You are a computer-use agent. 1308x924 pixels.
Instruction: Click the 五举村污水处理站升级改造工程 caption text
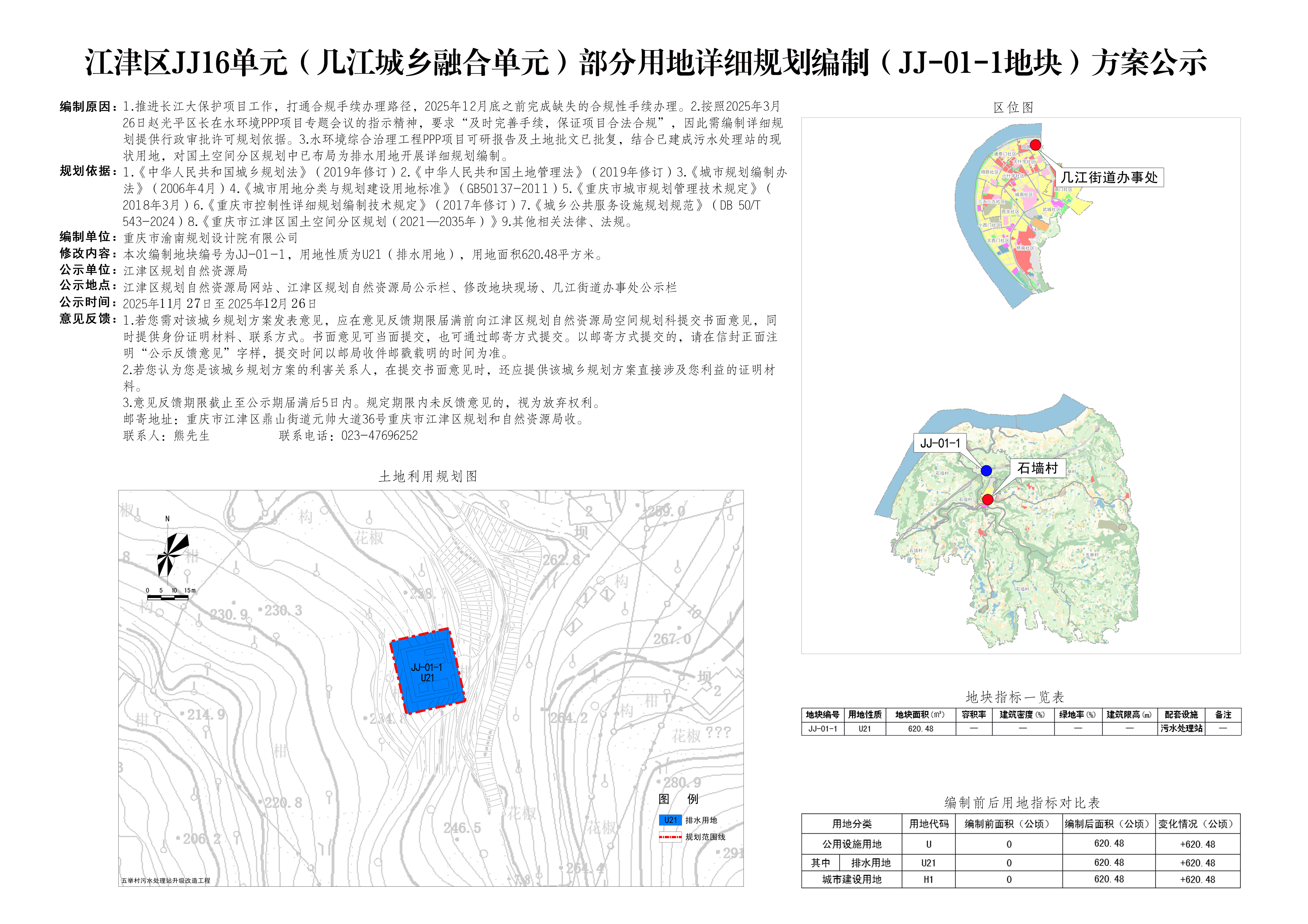point(166,881)
